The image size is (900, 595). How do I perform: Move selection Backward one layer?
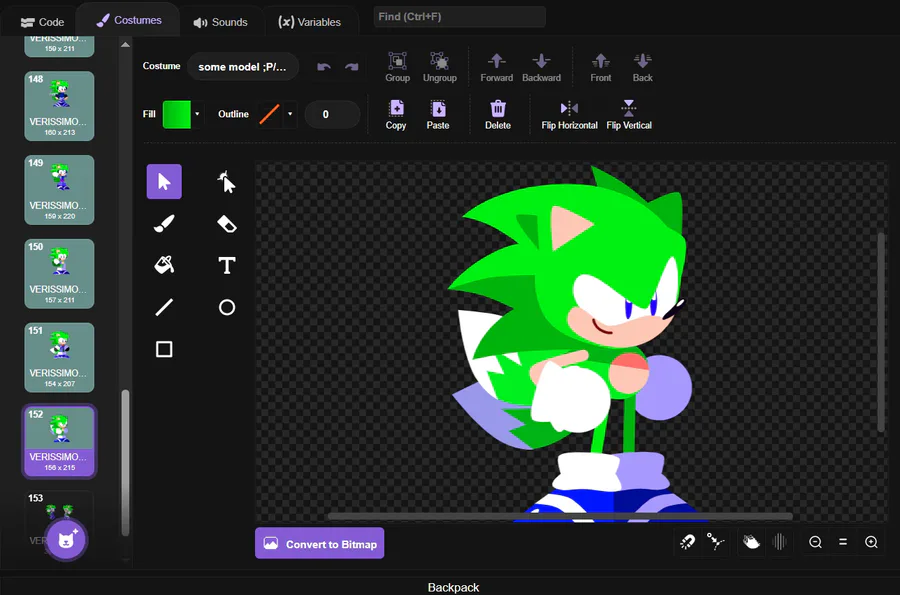tap(541, 67)
